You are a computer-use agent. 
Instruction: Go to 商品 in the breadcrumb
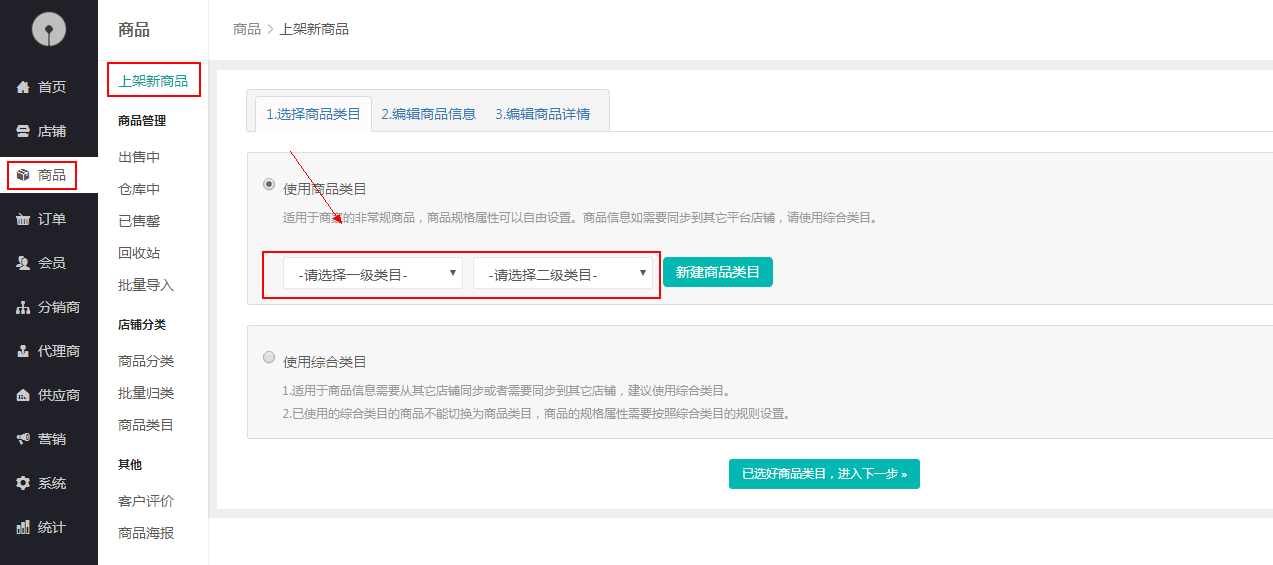246,30
